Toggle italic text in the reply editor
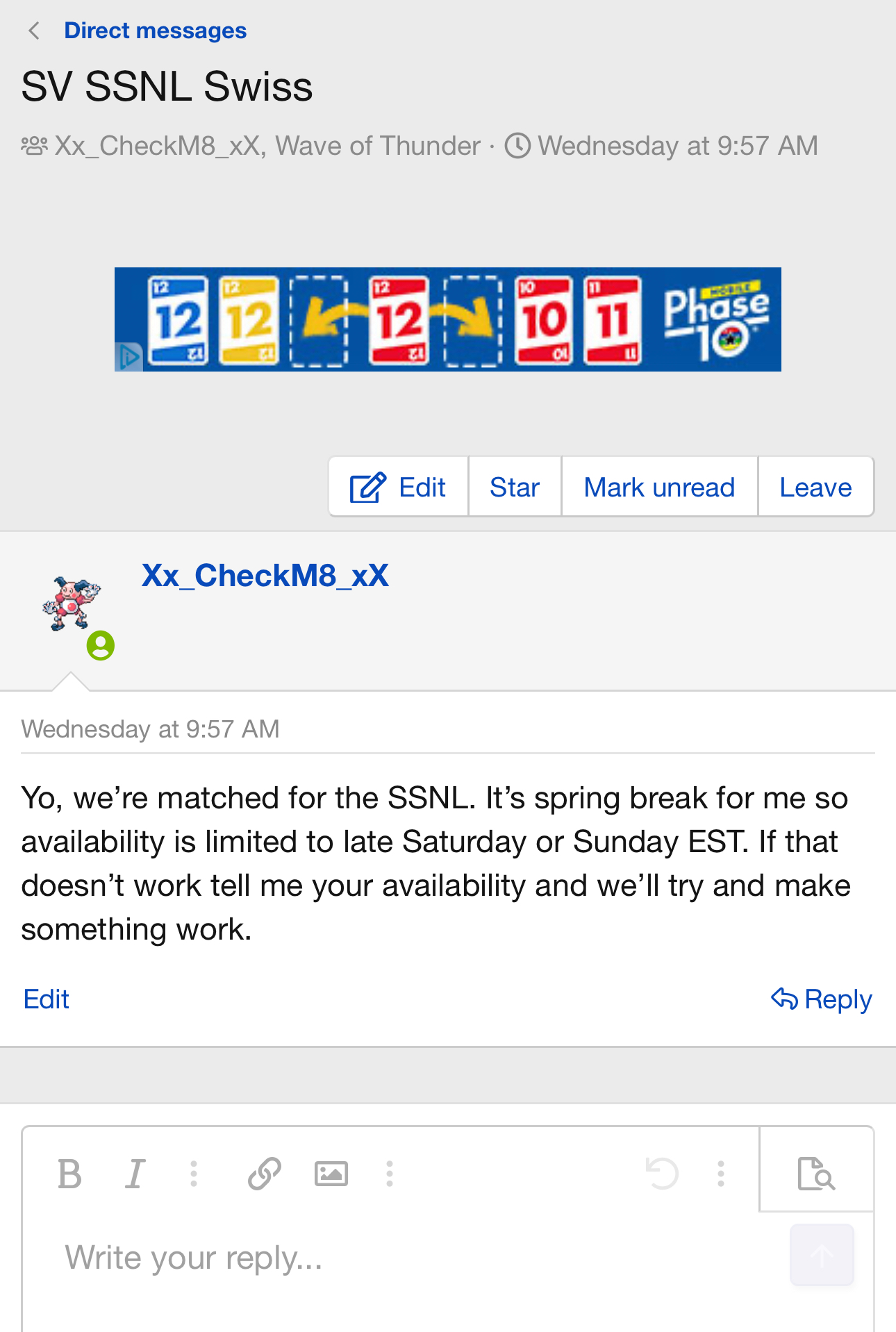 pos(135,1174)
